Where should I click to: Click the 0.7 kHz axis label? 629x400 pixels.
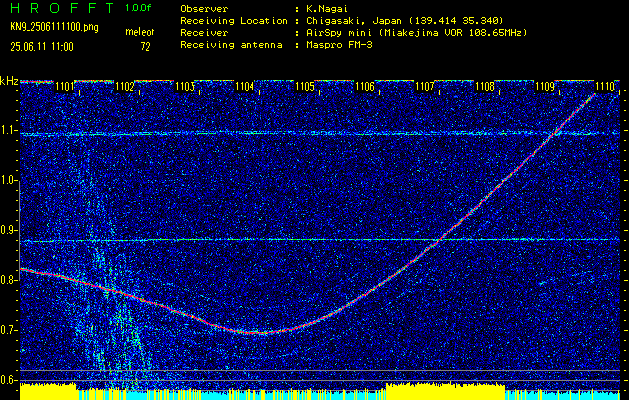point(8,330)
